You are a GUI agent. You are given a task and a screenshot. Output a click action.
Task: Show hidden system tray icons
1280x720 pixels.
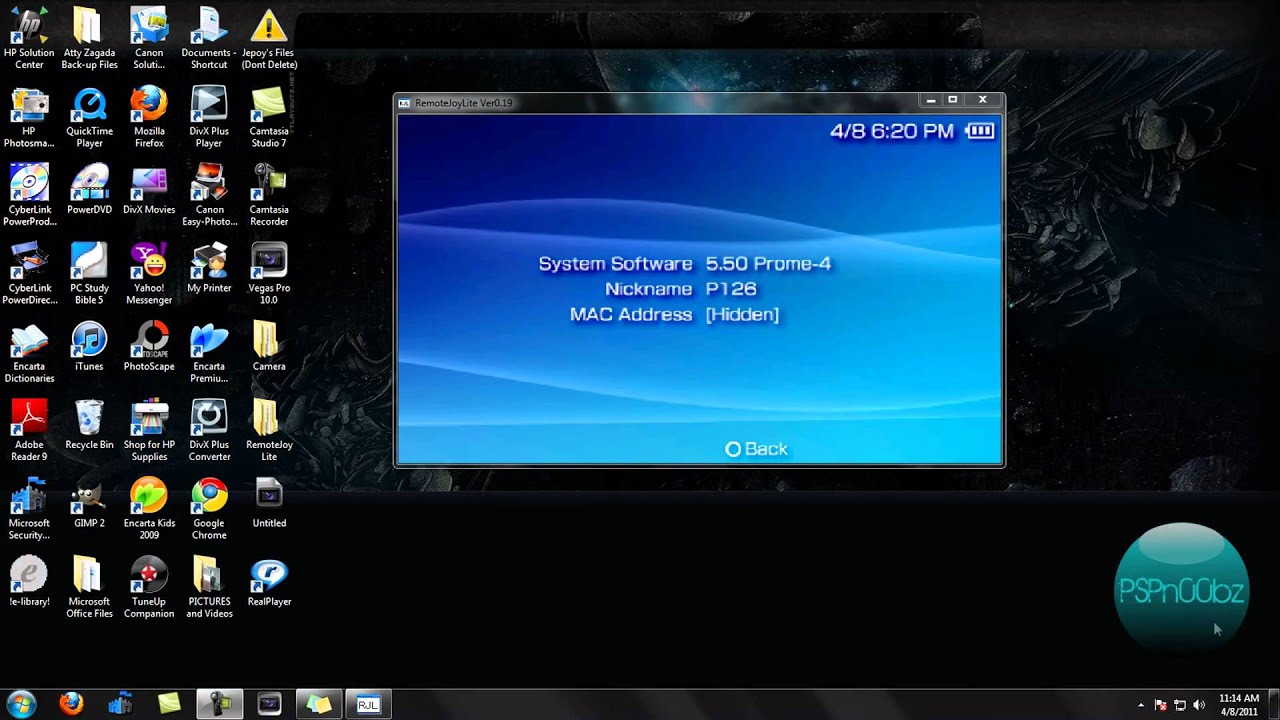coord(1141,705)
